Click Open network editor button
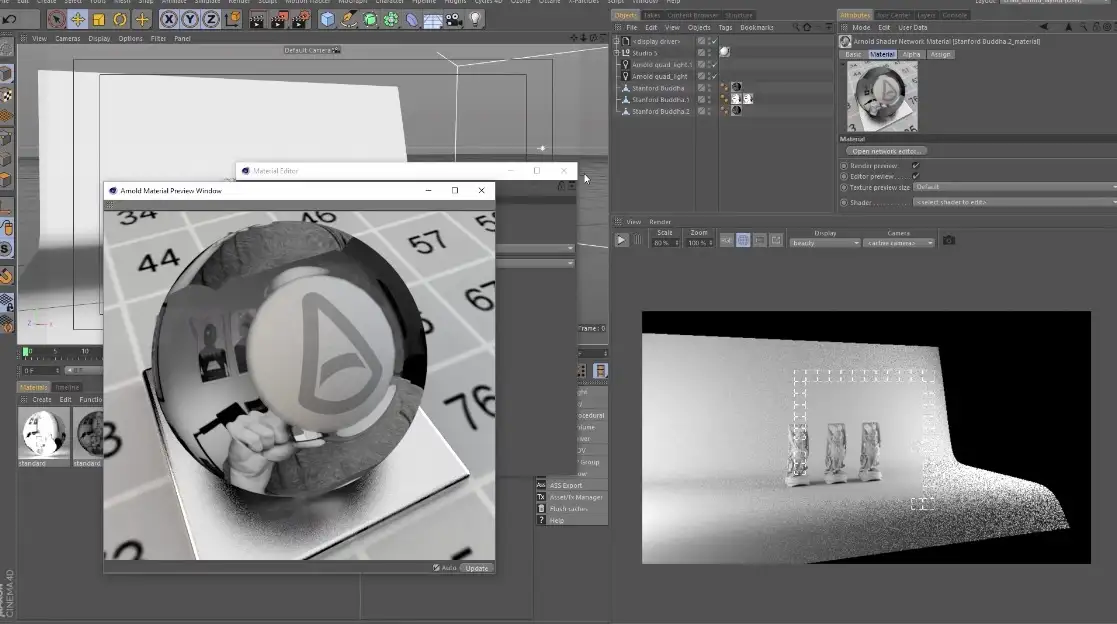 [886, 151]
